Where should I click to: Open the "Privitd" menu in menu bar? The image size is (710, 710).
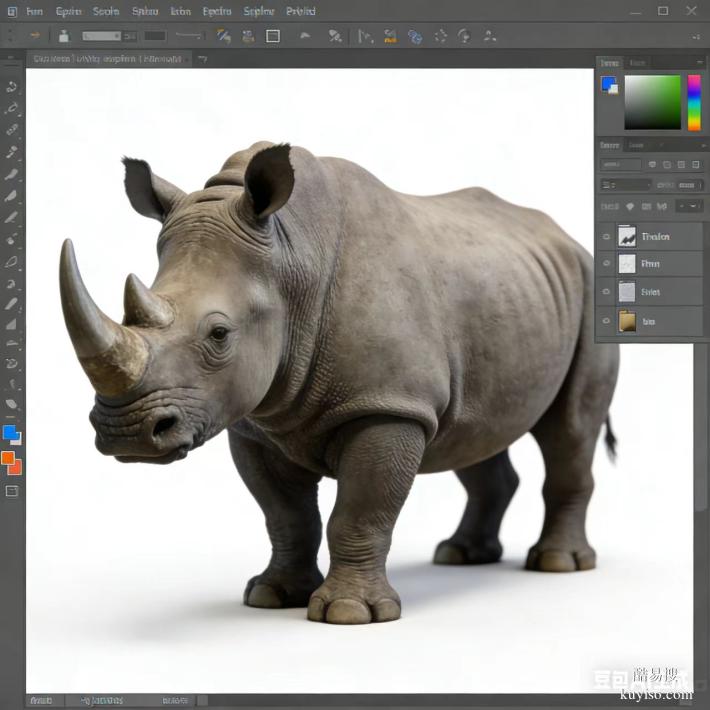(x=300, y=11)
